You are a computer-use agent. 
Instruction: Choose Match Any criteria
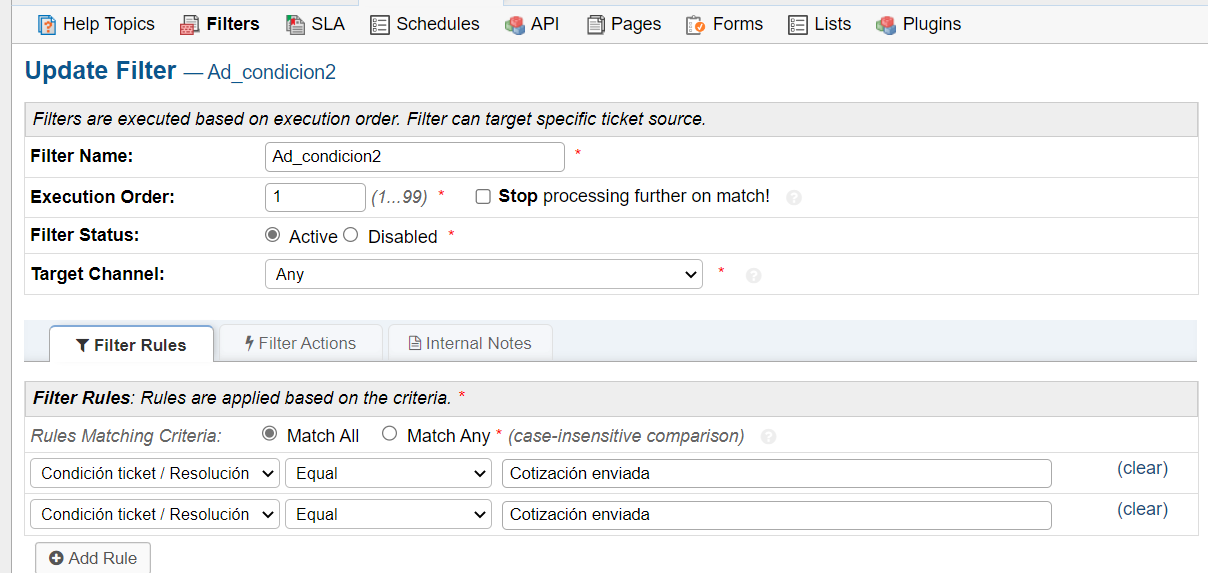[390, 434]
